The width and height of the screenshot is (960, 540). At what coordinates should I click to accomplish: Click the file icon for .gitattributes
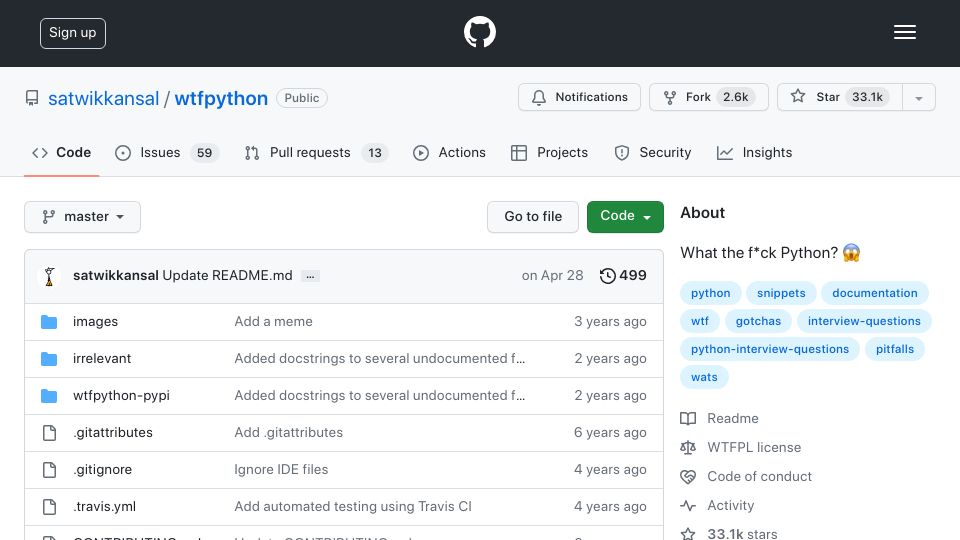point(50,433)
